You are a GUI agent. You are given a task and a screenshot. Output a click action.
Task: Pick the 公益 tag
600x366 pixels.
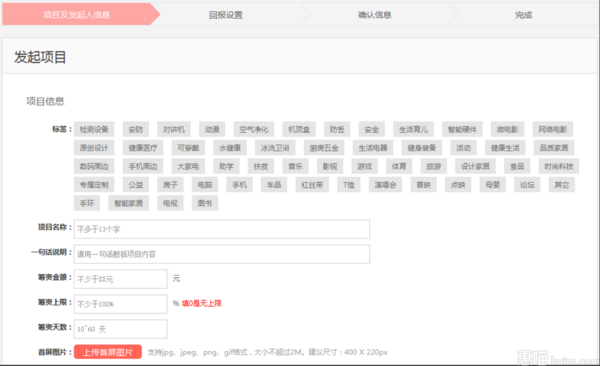coord(136,185)
